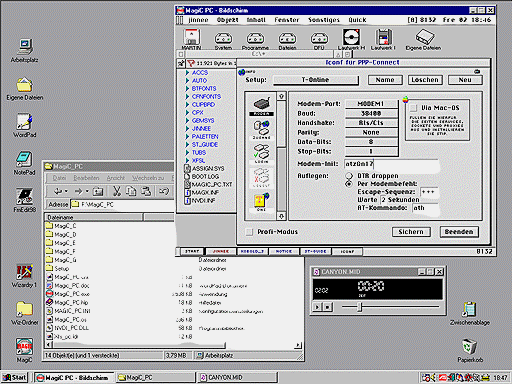Open the Baud 38400 popup
This screenshot has height=384, width=512.
tap(371, 113)
